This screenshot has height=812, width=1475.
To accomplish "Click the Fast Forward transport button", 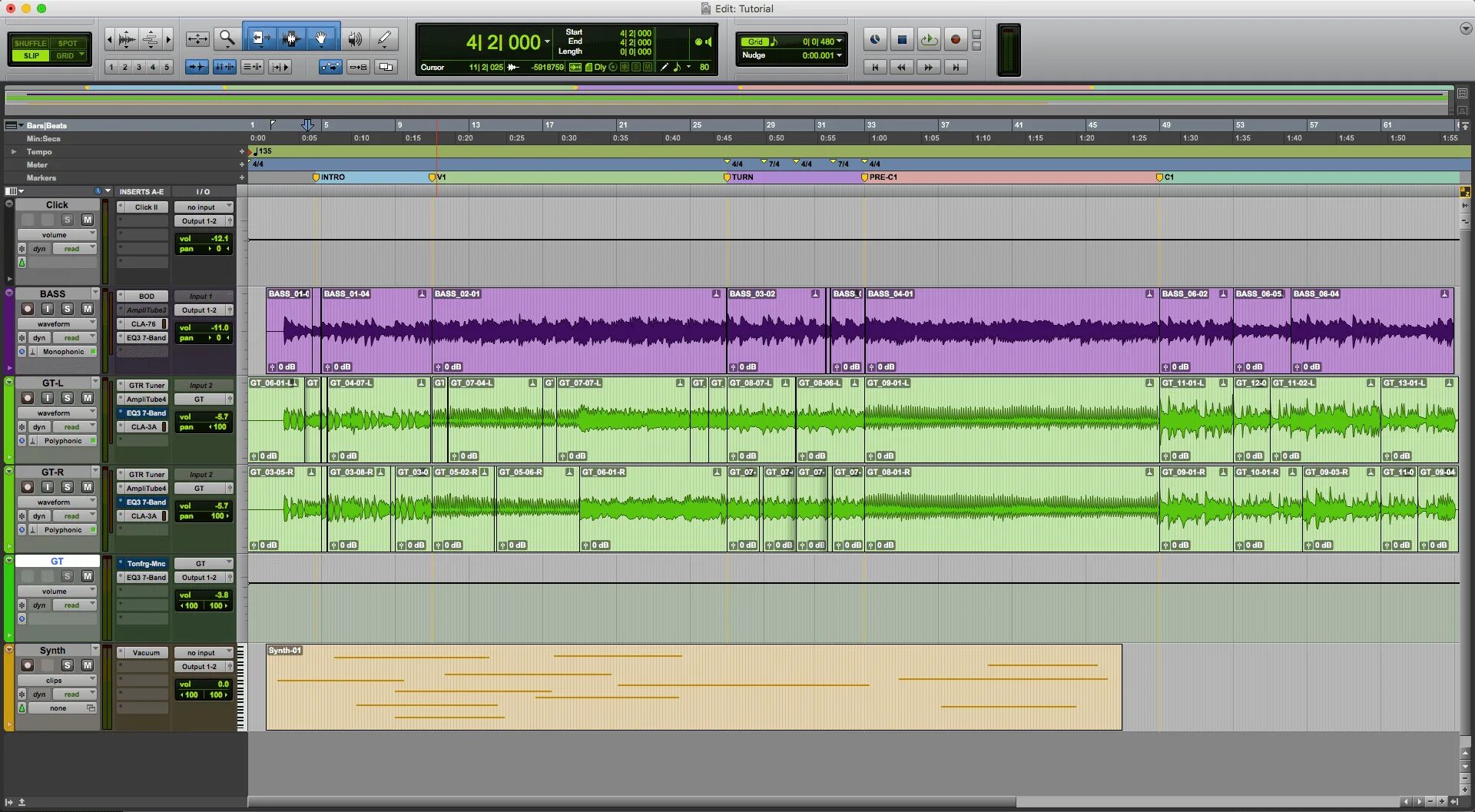I will click(929, 67).
